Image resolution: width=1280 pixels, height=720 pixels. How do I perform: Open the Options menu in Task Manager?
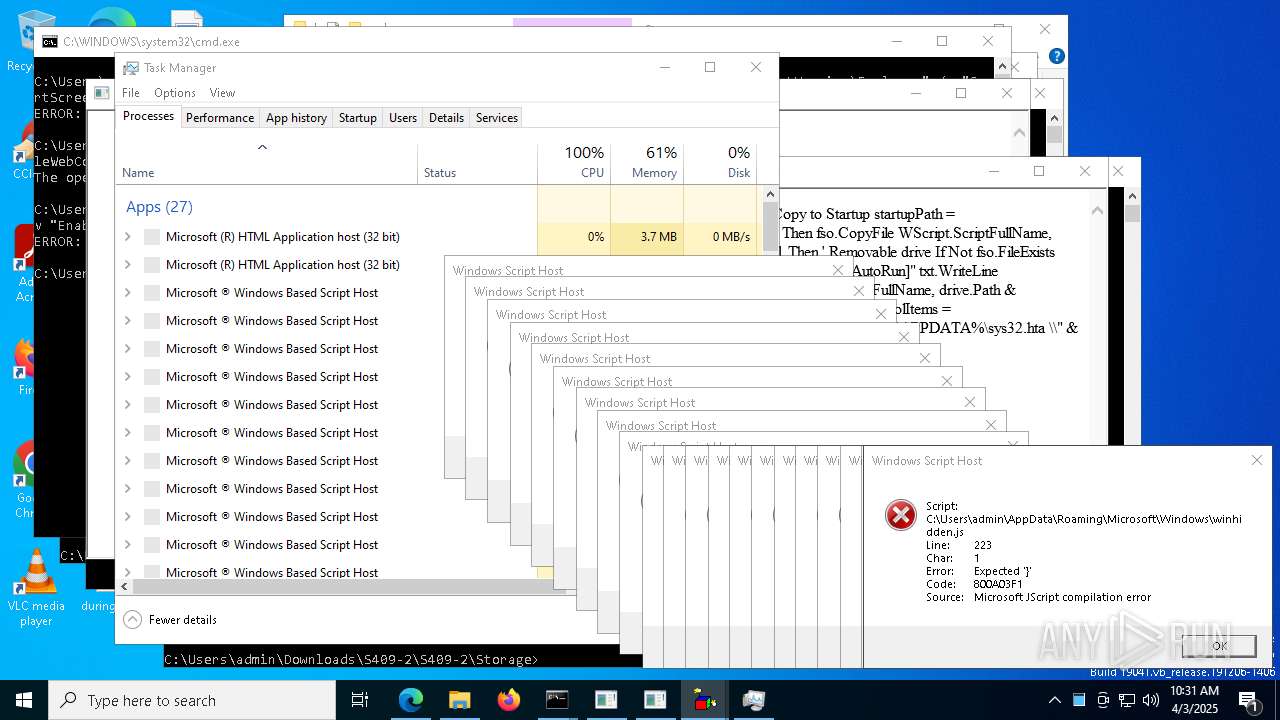click(175, 92)
